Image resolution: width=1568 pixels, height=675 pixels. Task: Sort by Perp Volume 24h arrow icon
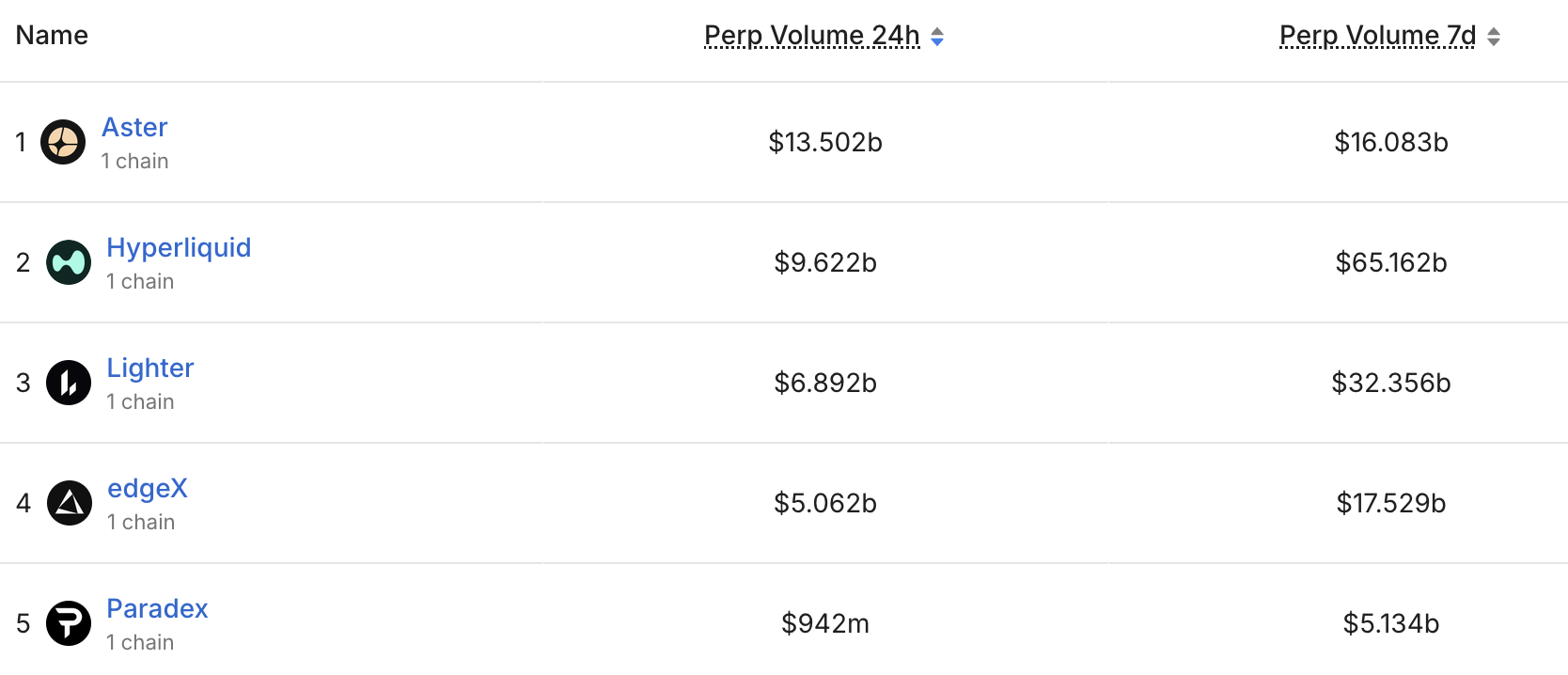click(x=937, y=37)
